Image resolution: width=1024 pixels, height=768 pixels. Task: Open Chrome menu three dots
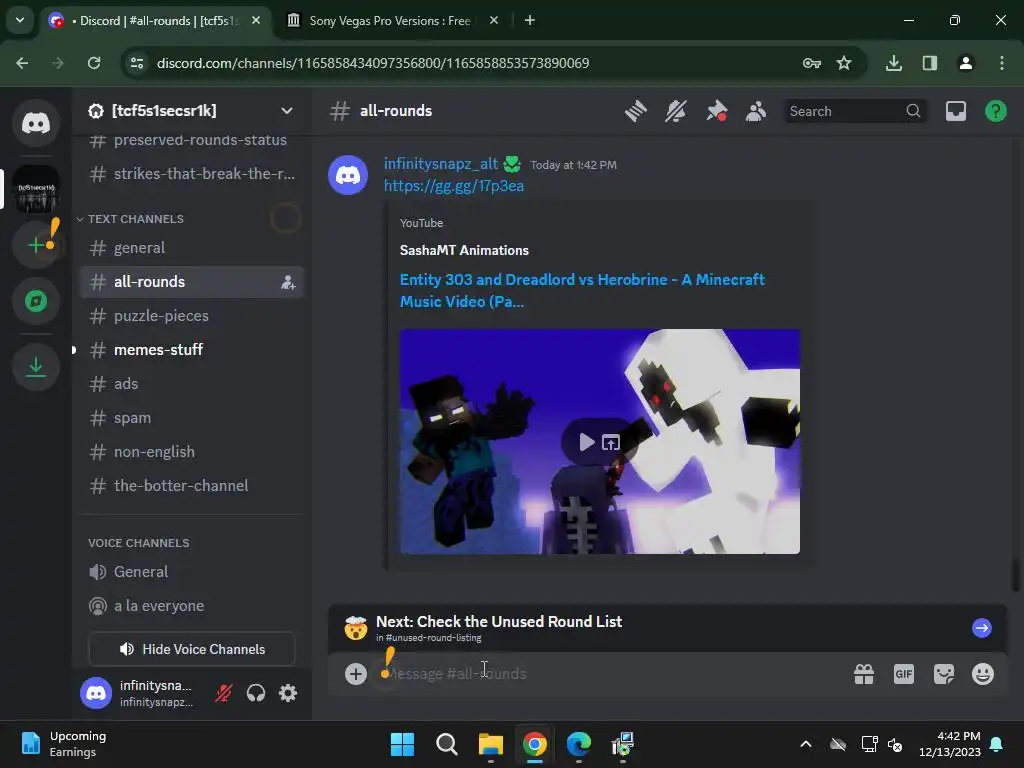pyautogui.click(x=1002, y=63)
